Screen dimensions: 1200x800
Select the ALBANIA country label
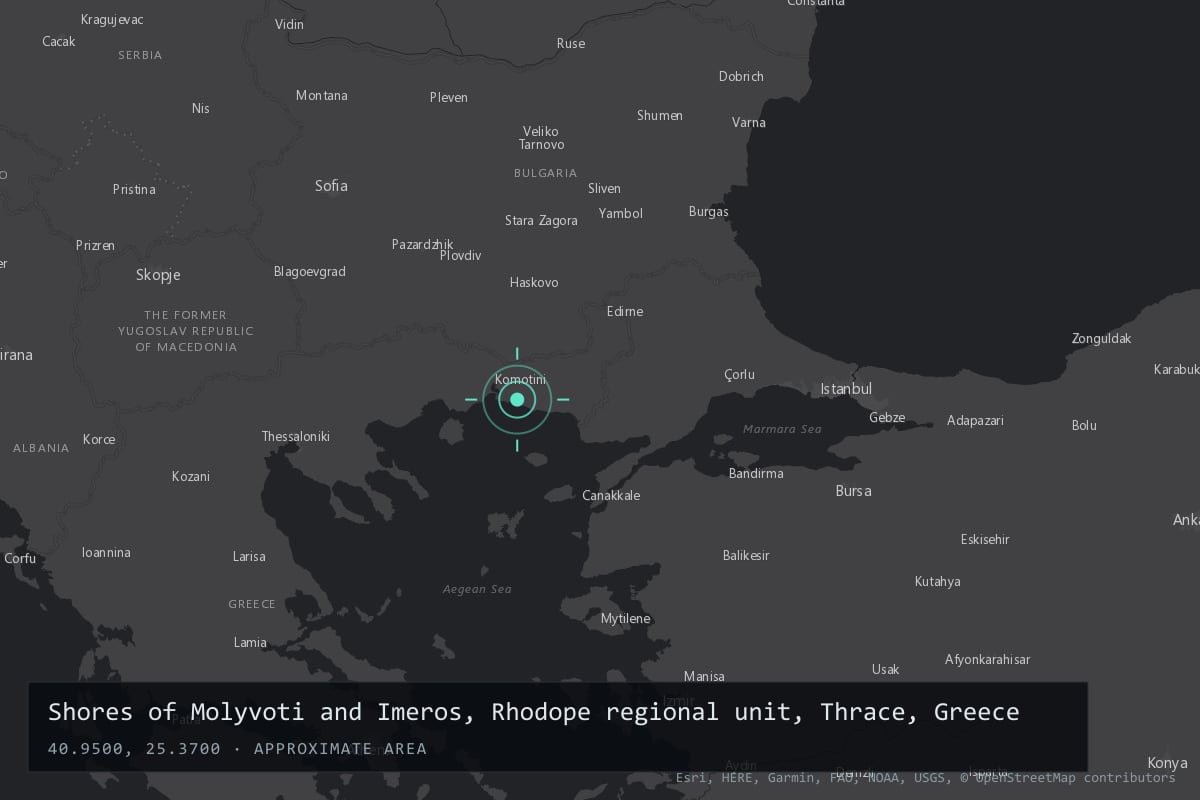[41, 449]
